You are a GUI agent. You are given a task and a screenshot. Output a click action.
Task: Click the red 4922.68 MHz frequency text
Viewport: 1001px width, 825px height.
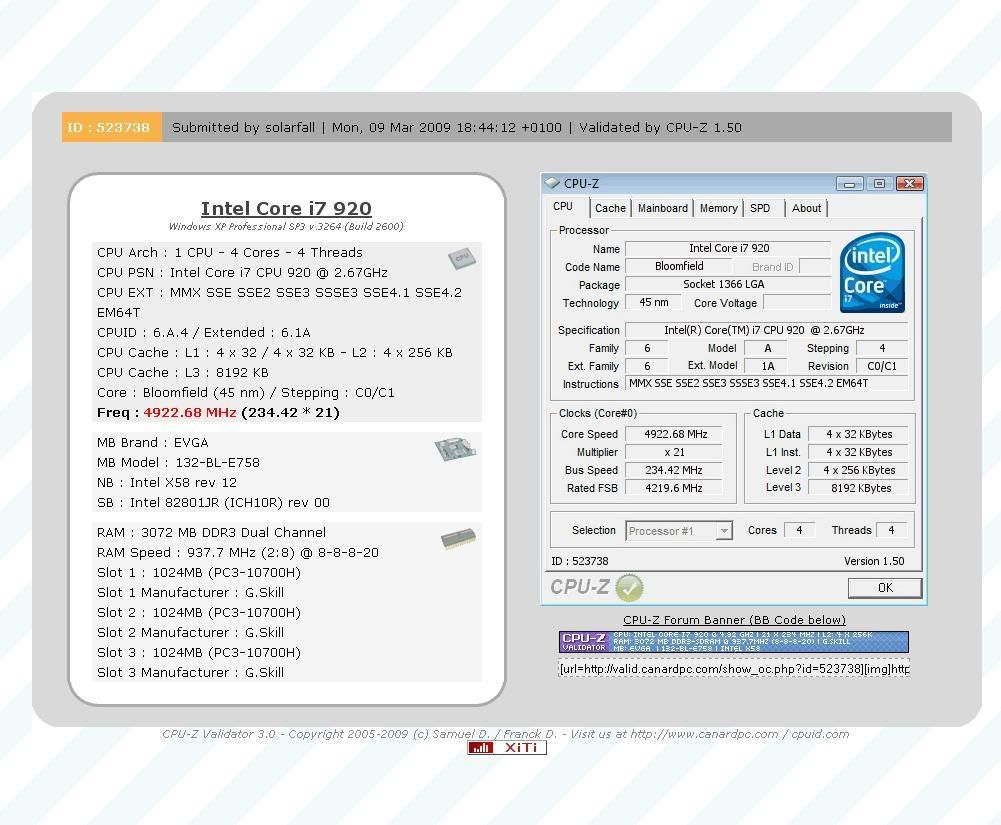pyautogui.click(x=190, y=412)
